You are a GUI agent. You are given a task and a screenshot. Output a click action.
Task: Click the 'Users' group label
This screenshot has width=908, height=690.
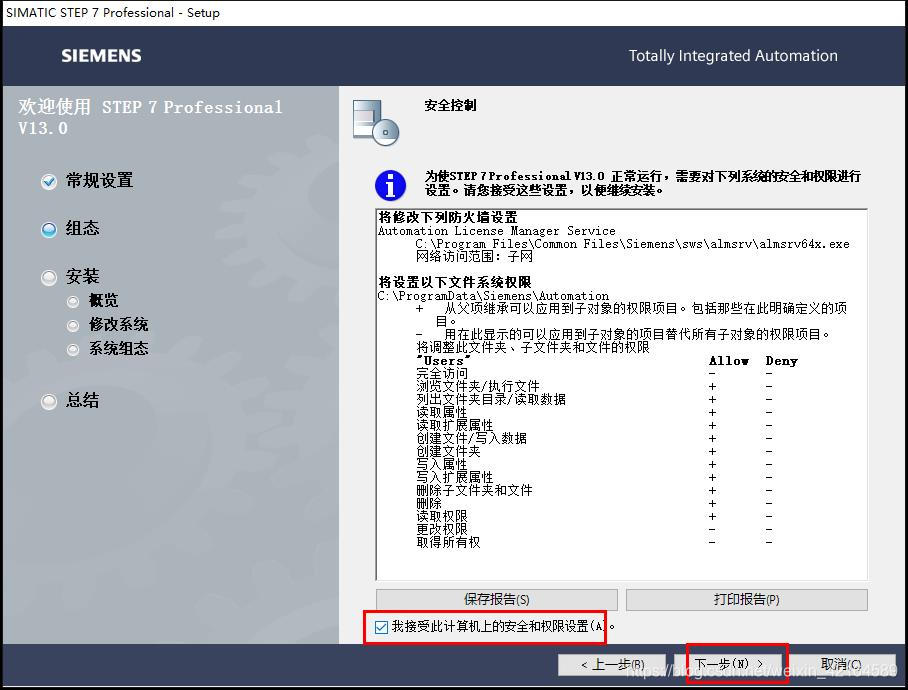[444, 361]
